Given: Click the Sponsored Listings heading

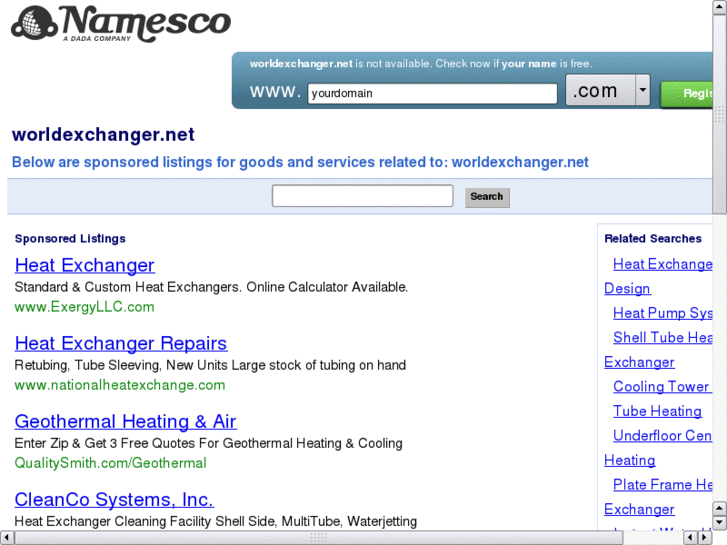Looking at the screenshot, I should (x=70, y=238).
